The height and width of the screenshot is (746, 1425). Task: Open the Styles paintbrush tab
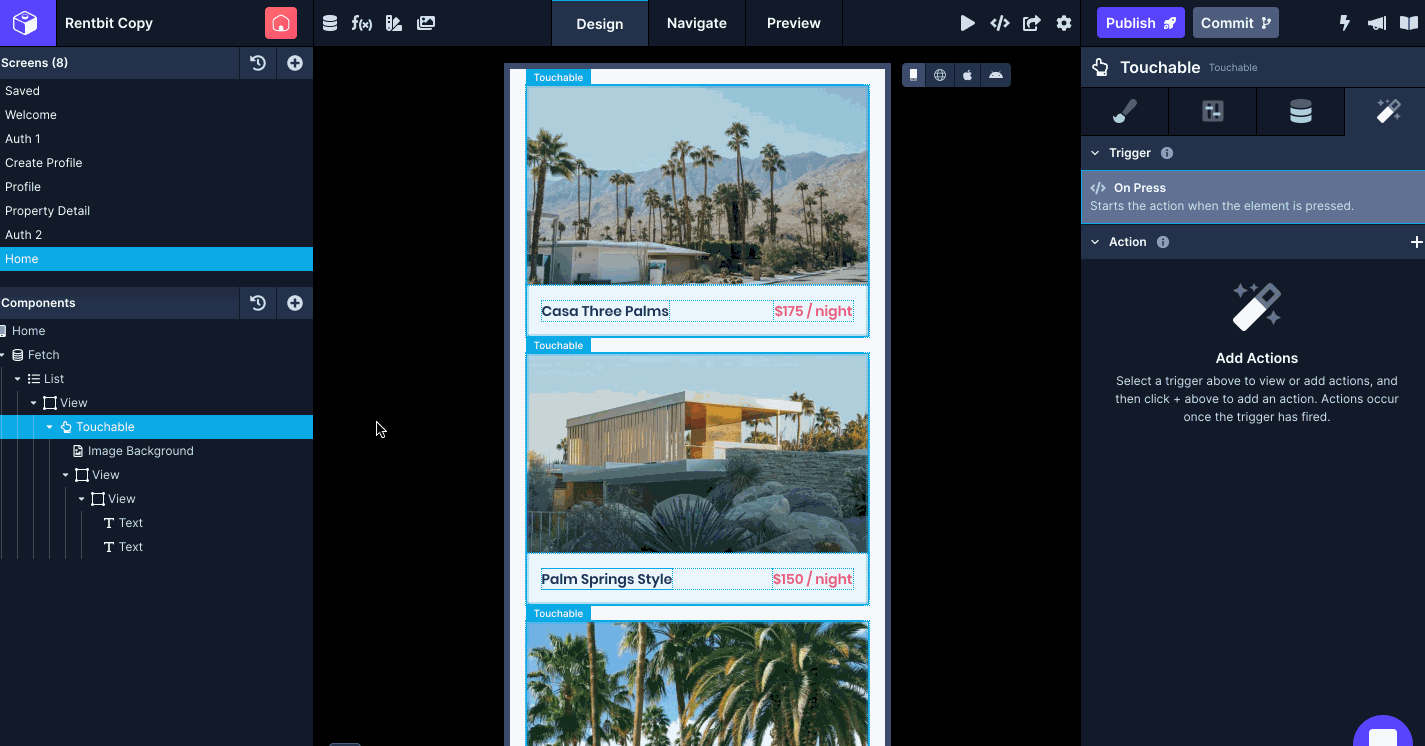[1125, 111]
